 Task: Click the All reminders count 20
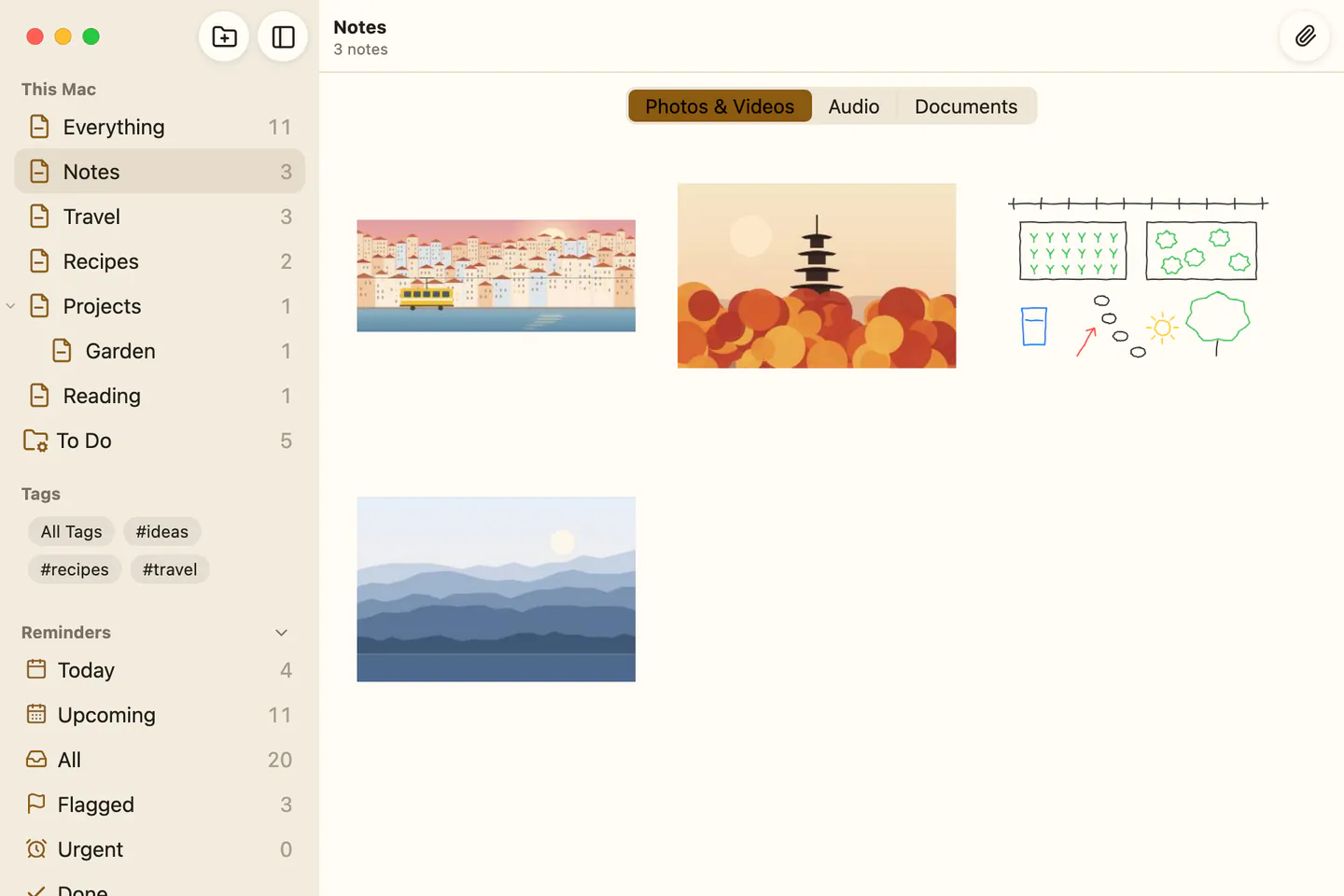point(279,760)
